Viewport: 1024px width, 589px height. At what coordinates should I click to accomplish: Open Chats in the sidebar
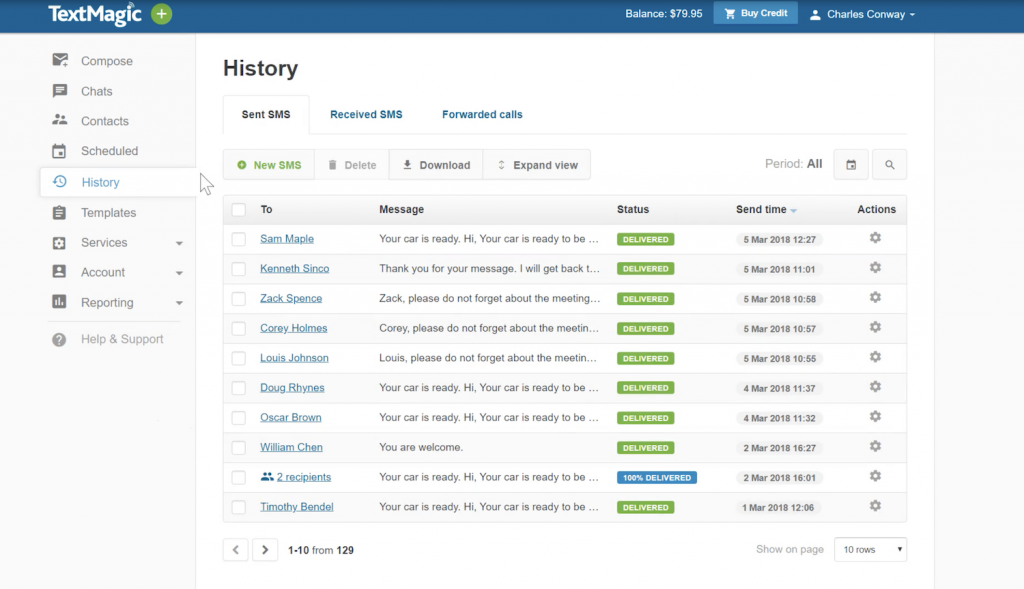click(x=96, y=91)
